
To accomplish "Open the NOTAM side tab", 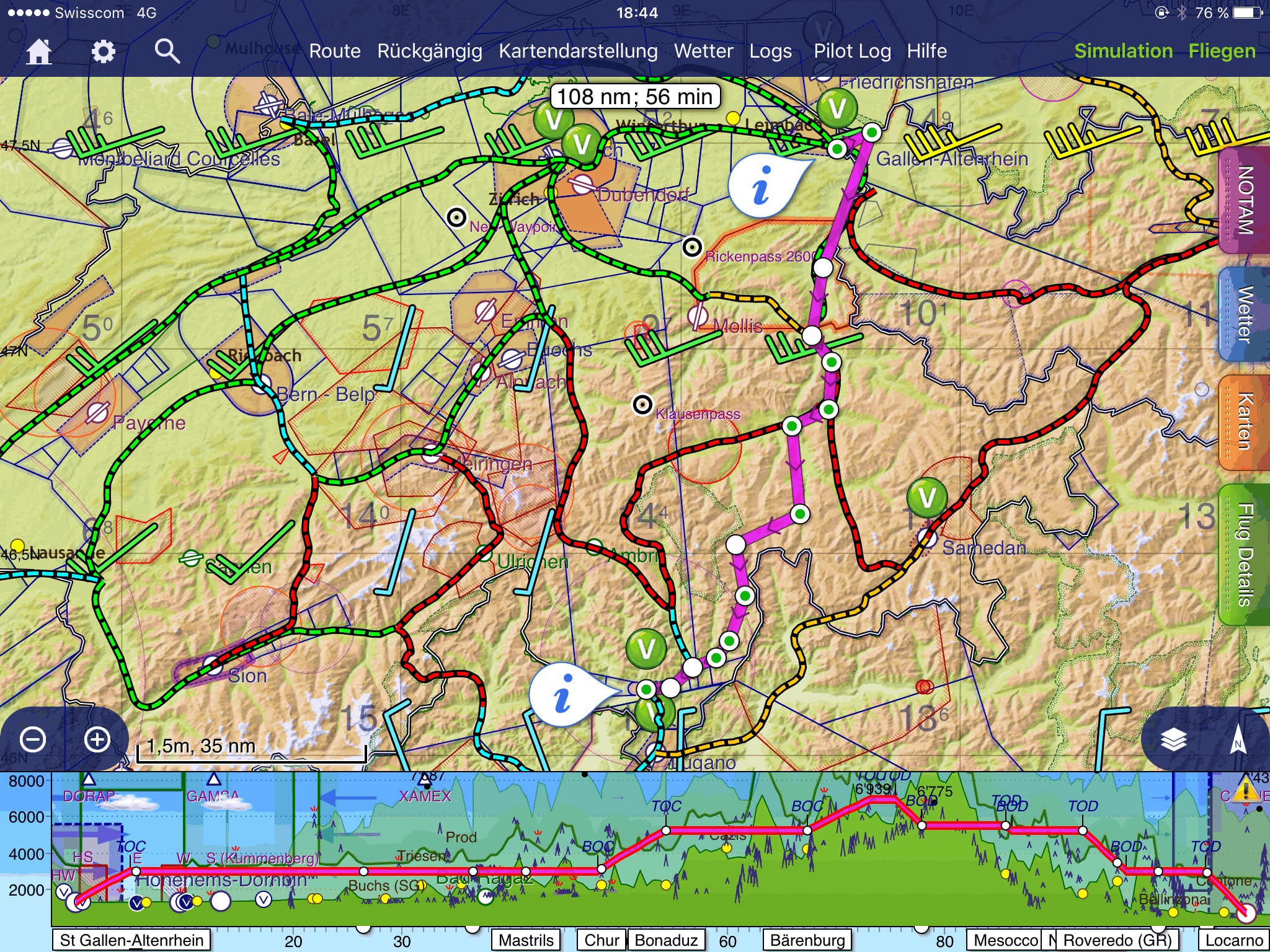I will [1245, 200].
